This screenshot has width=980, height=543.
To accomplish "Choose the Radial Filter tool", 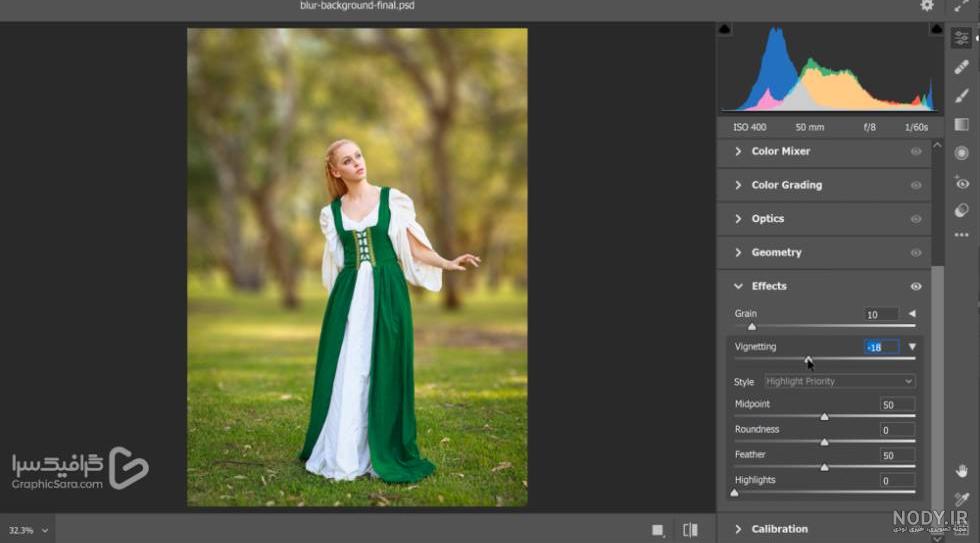I will [x=961, y=153].
